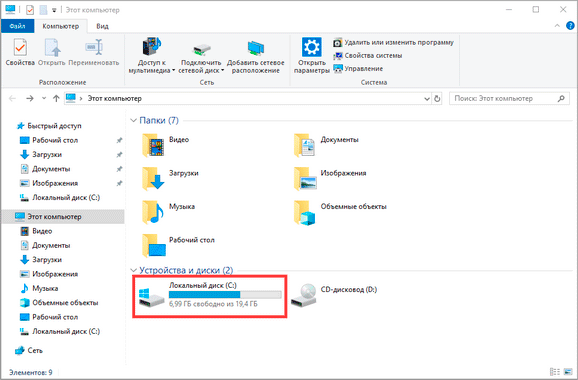
Task: Open address bar history dropdown
Action: (x=426, y=99)
